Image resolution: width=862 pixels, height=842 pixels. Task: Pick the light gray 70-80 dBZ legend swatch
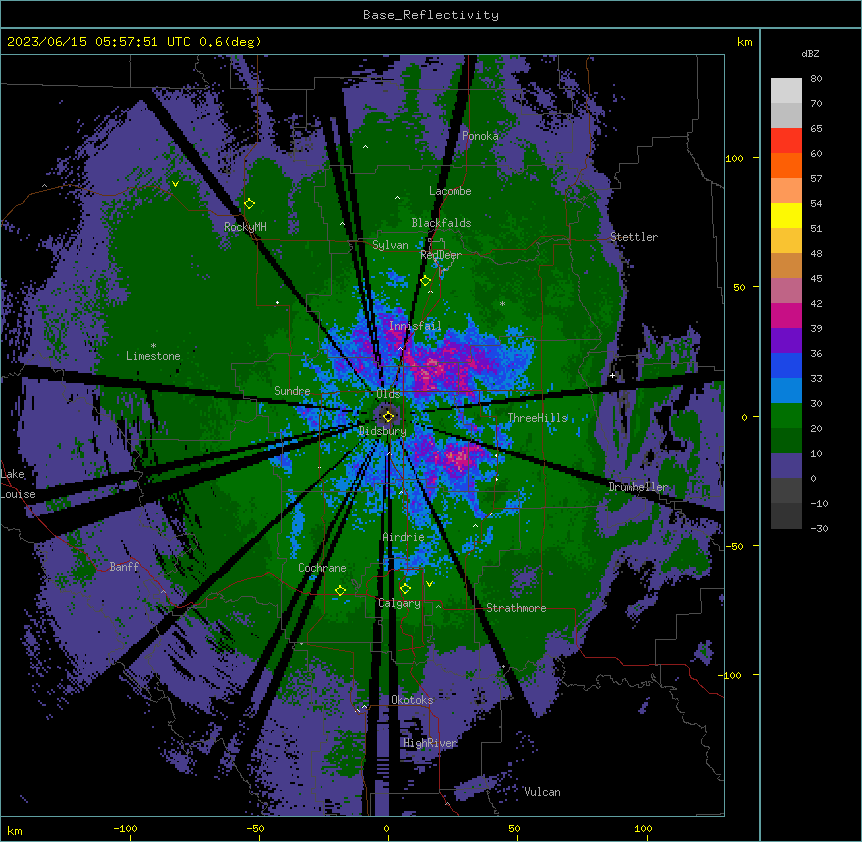pyautogui.click(x=786, y=91)
